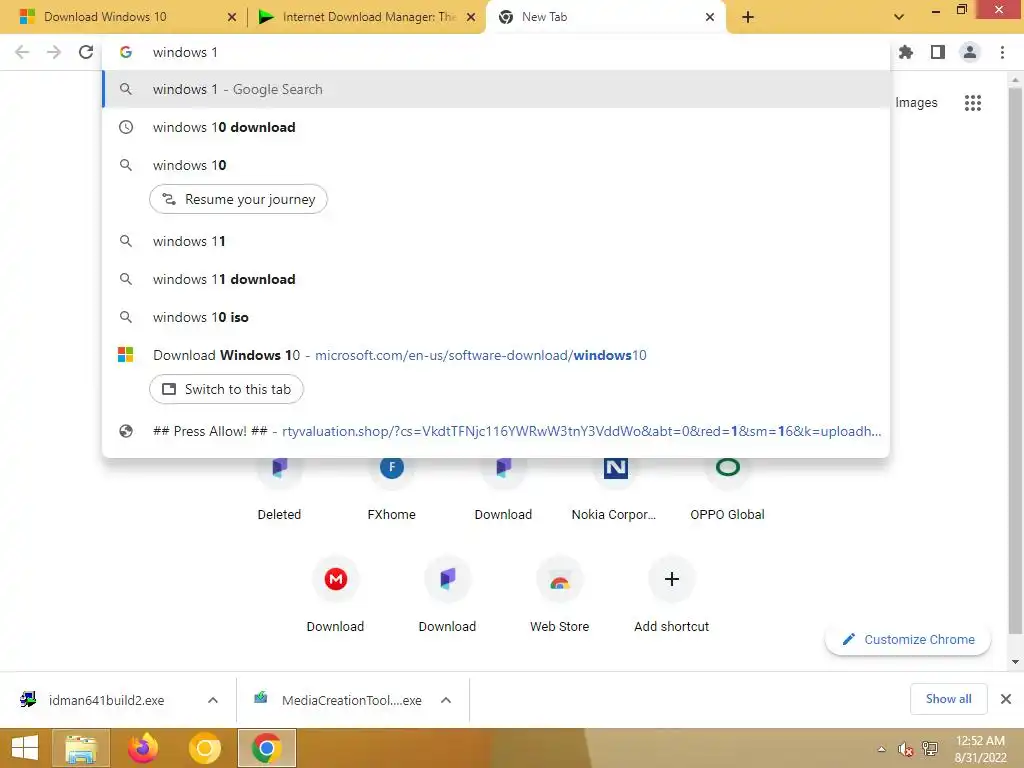The height and width of the screenshot is (768, 1024).
Task: Open the Images link
Action: pos(916,103)
